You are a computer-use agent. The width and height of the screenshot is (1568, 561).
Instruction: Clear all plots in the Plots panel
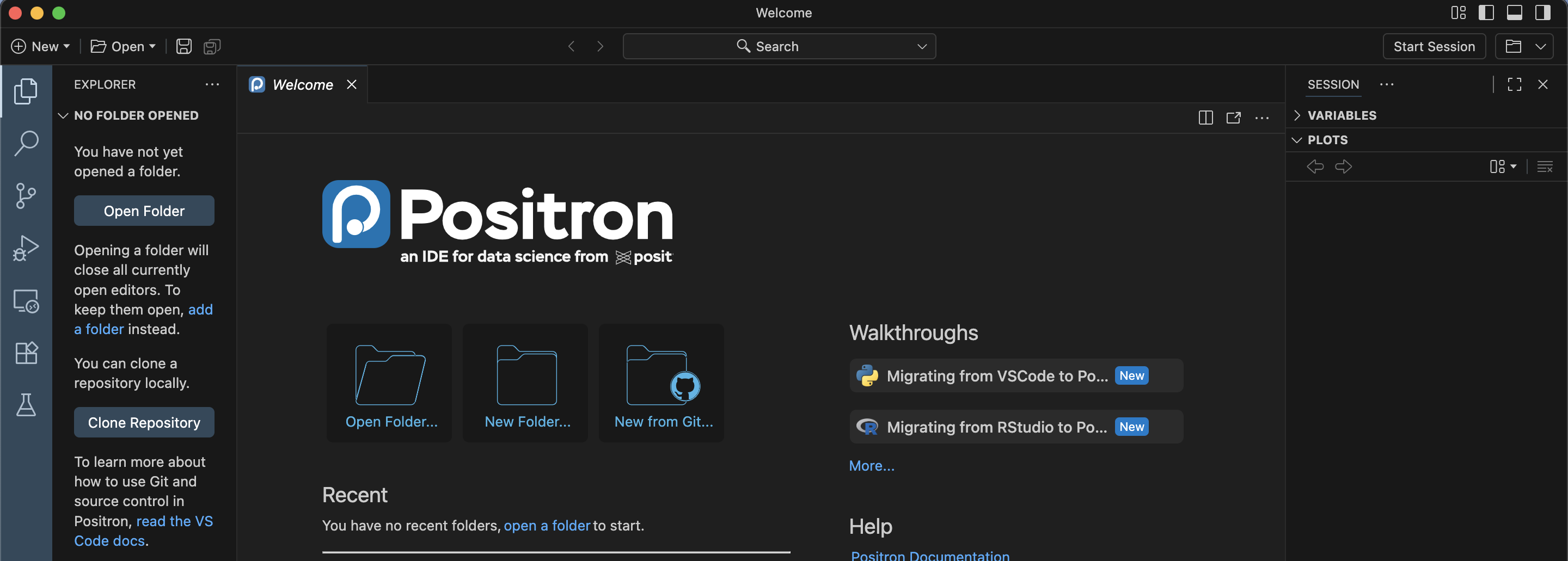pyautogui.click(x=1546, y=166)
